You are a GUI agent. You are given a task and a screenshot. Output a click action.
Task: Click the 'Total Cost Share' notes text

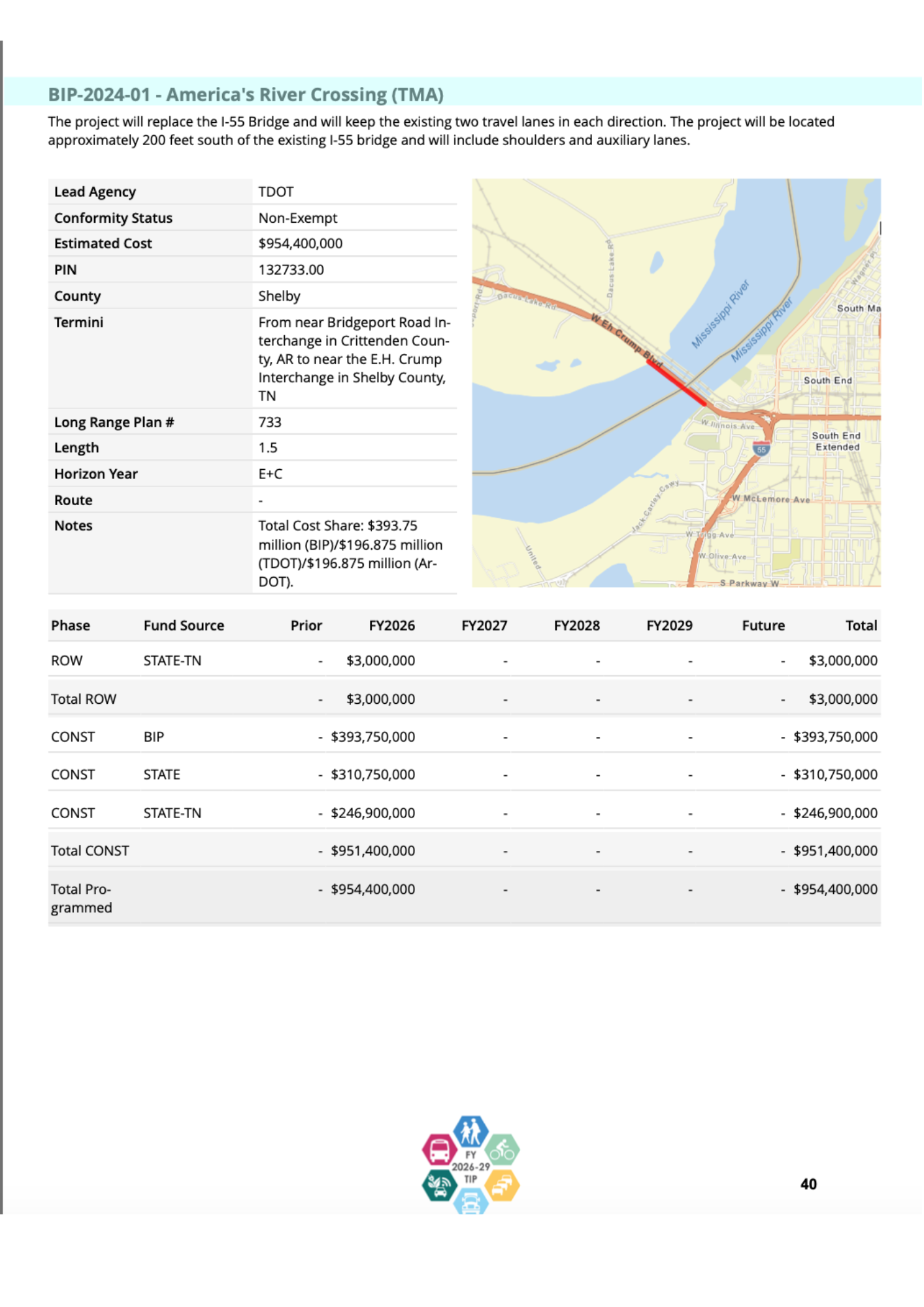point(351,554)
